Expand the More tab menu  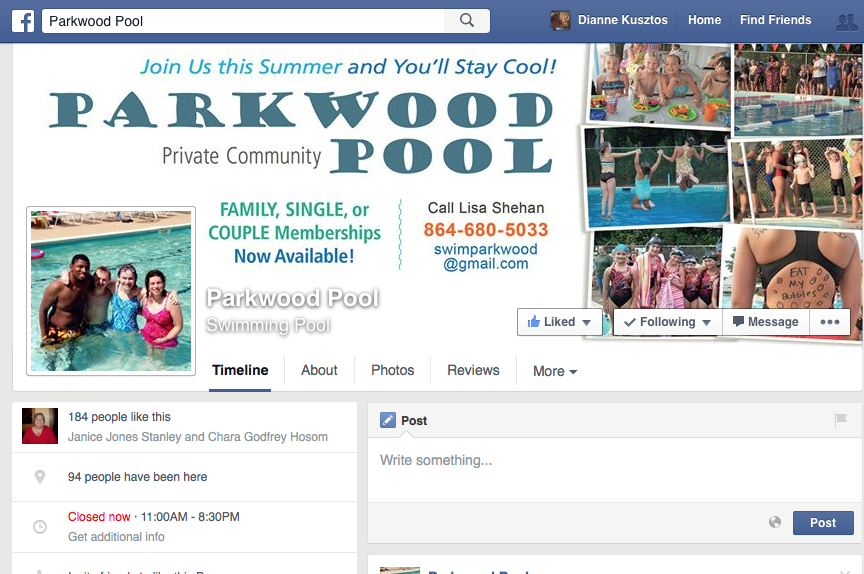(x=554, y=371)
